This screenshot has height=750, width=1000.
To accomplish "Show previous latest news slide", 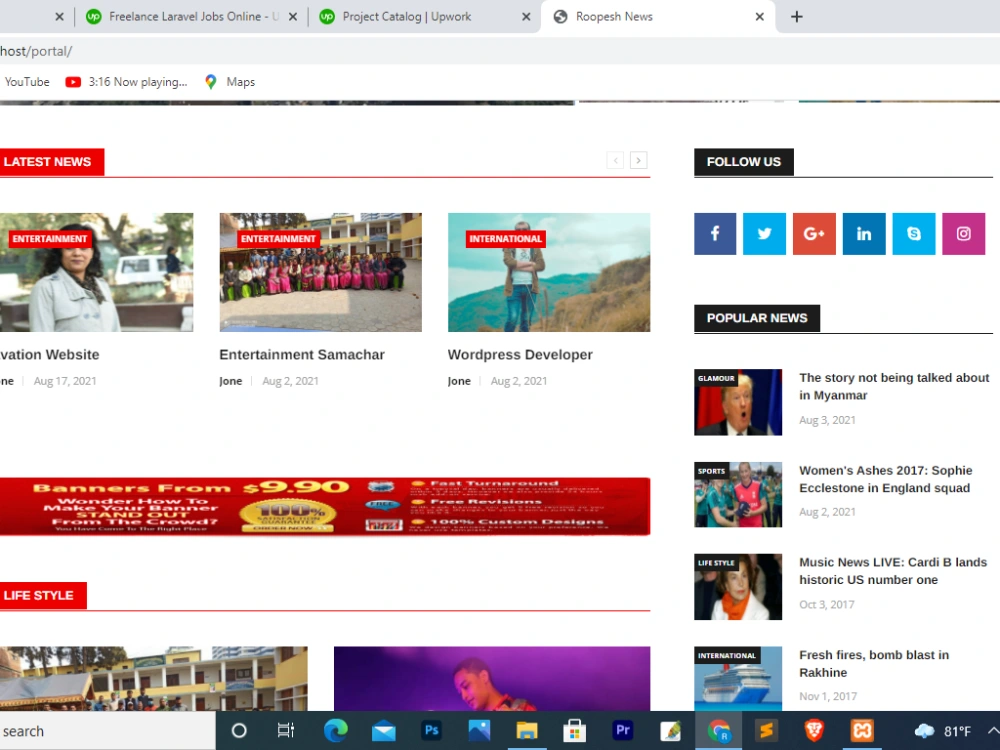I will coord(615,160).
